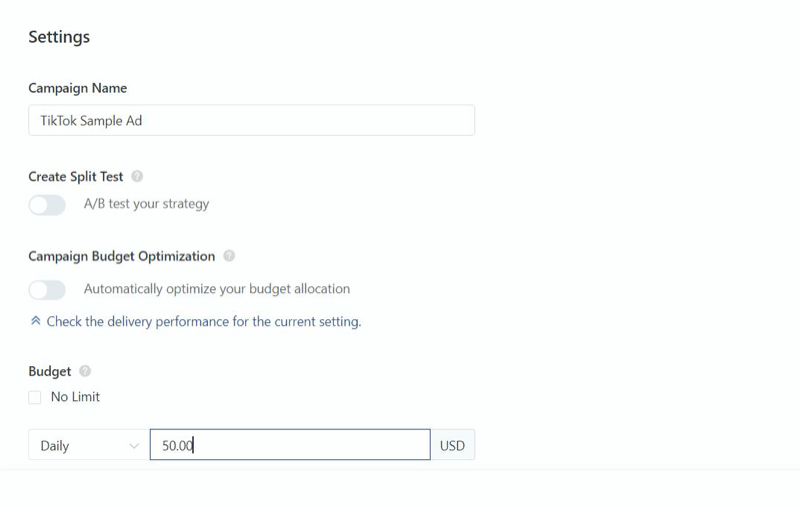
Task: Turn on the Campaign Budget Optimization toggle
Action: coord(47,290)
